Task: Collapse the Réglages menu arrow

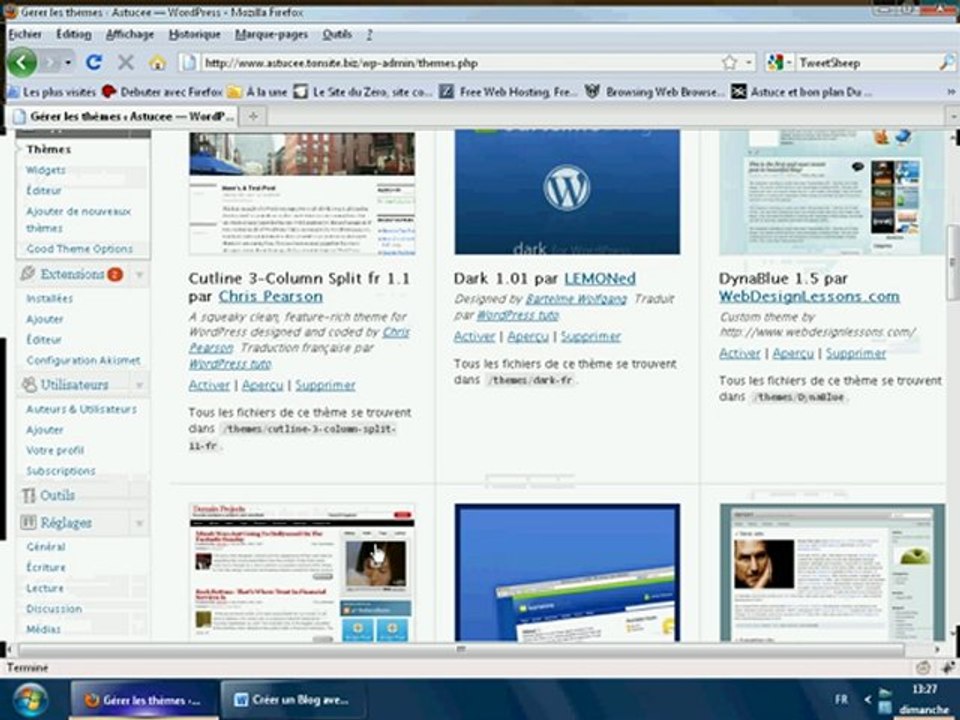Action: 140,523
